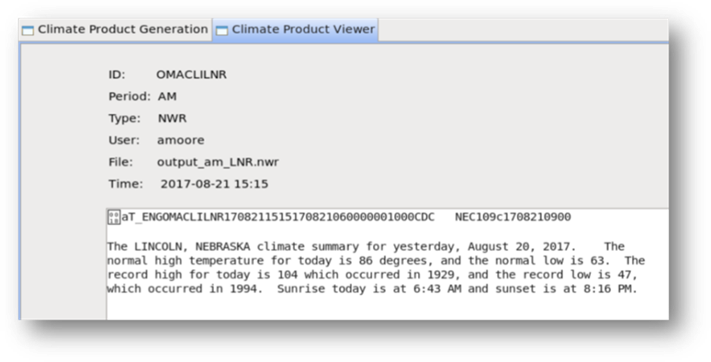Click the User value amoore
Image resolution: width=711 pixels, height=362 pixels.
180,140
